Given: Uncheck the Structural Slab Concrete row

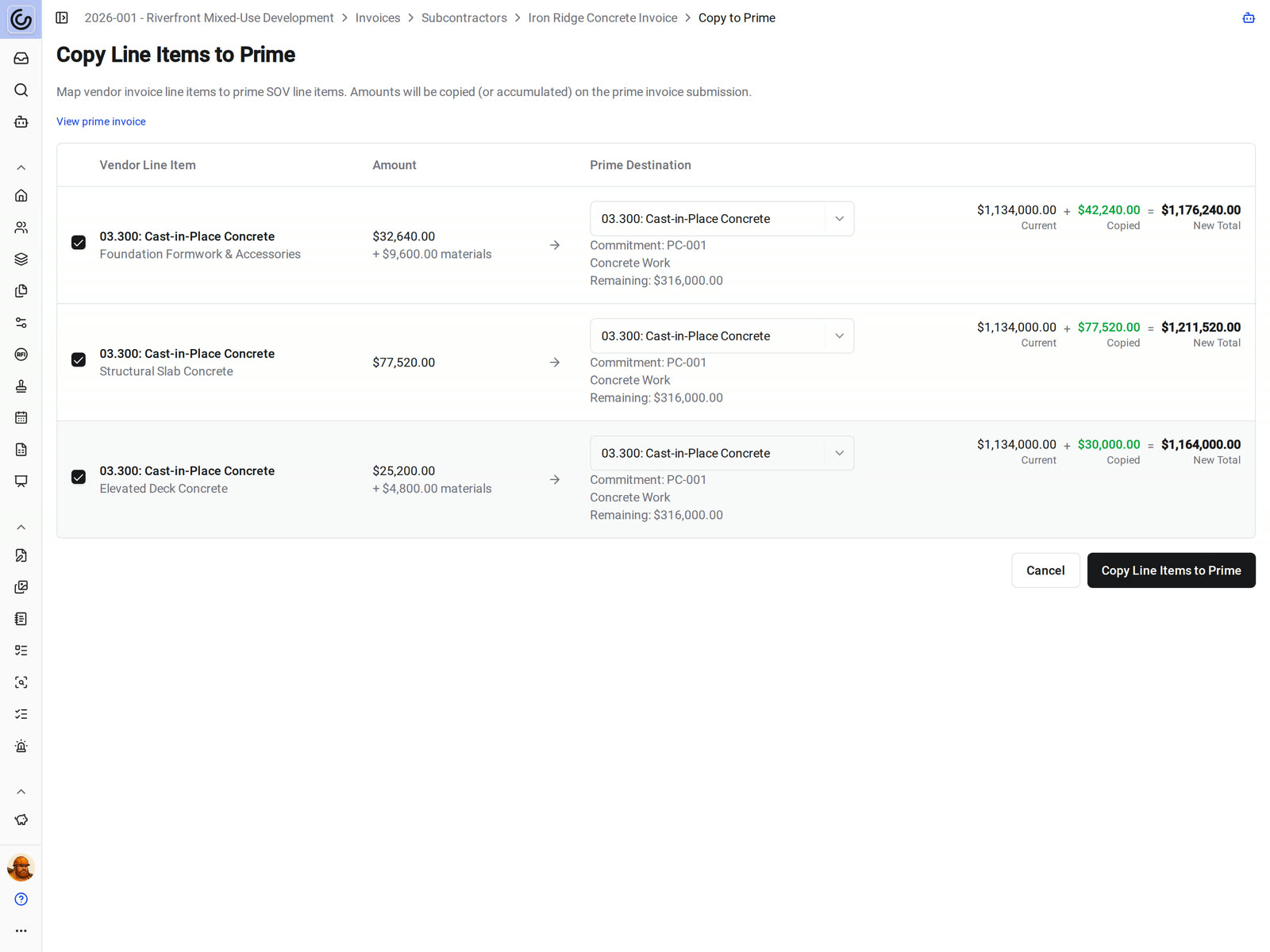Looking at the screenshot, I should [x=79, y=360].
